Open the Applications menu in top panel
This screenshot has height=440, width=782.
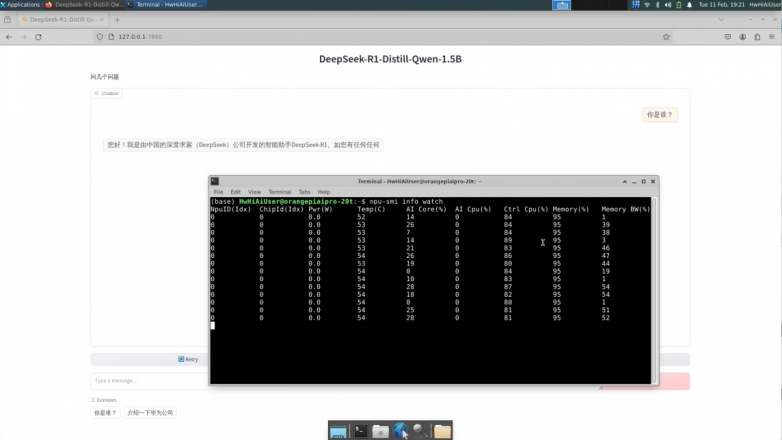20,5
